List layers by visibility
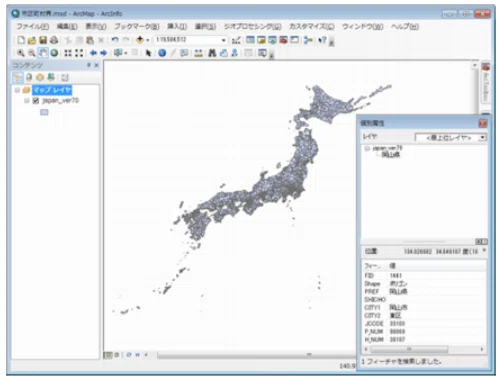499x378 pixels. (x=40, y=78)
